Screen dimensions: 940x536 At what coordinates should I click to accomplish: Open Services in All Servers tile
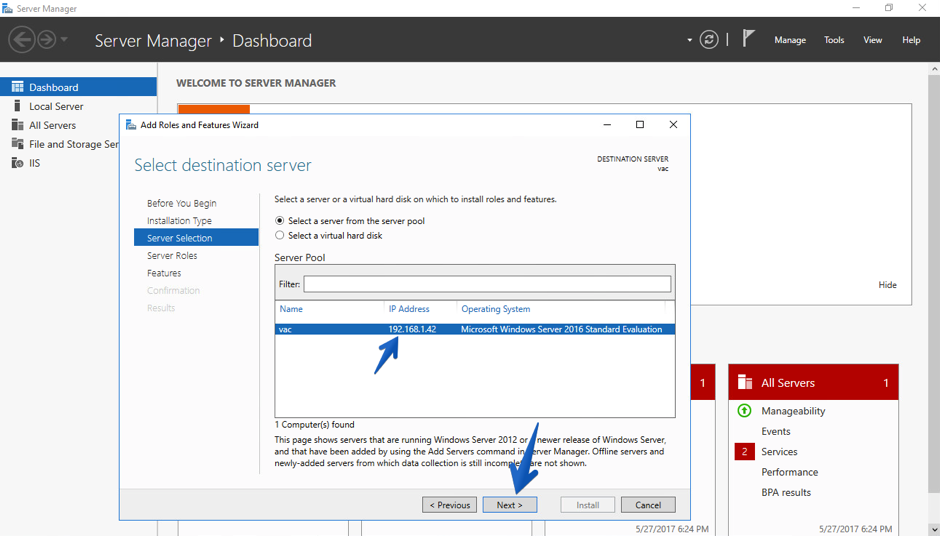779,451
